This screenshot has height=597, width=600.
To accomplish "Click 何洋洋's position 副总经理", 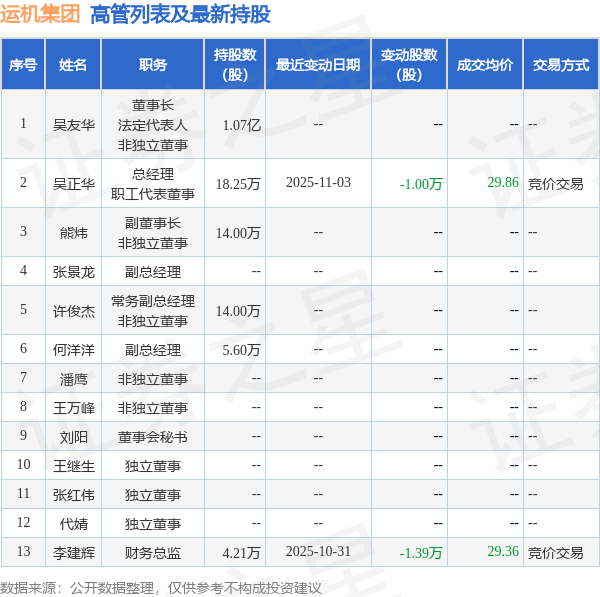I will pos(153,350).
